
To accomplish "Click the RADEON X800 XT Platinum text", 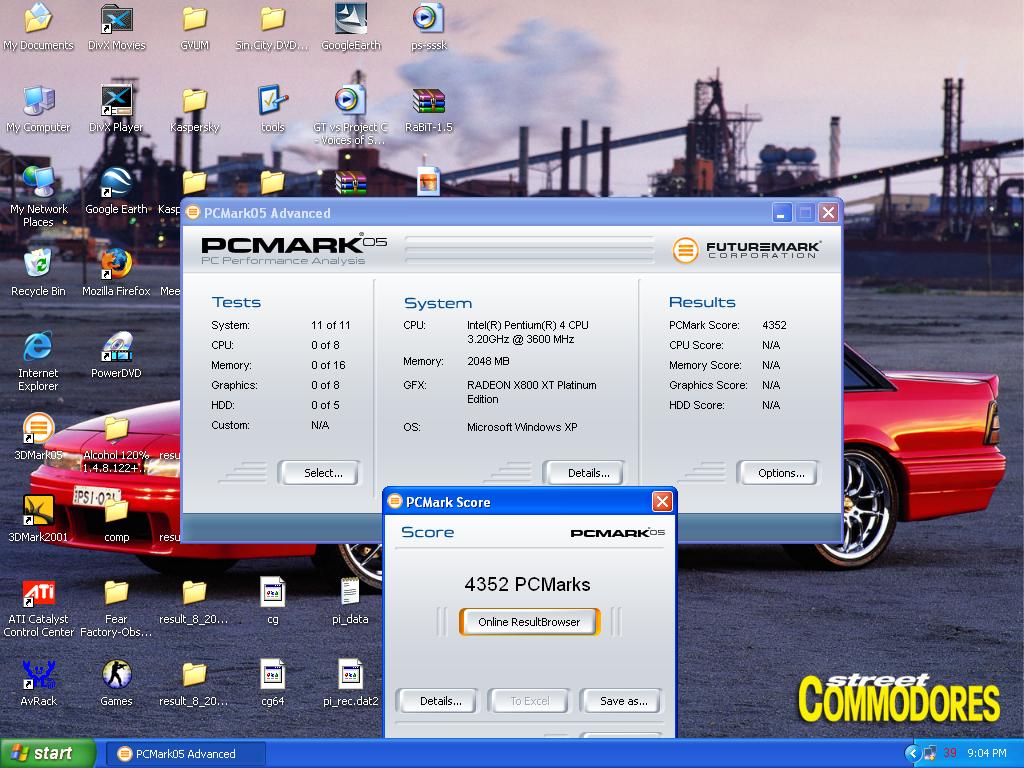I will click(x=532, y=392).
